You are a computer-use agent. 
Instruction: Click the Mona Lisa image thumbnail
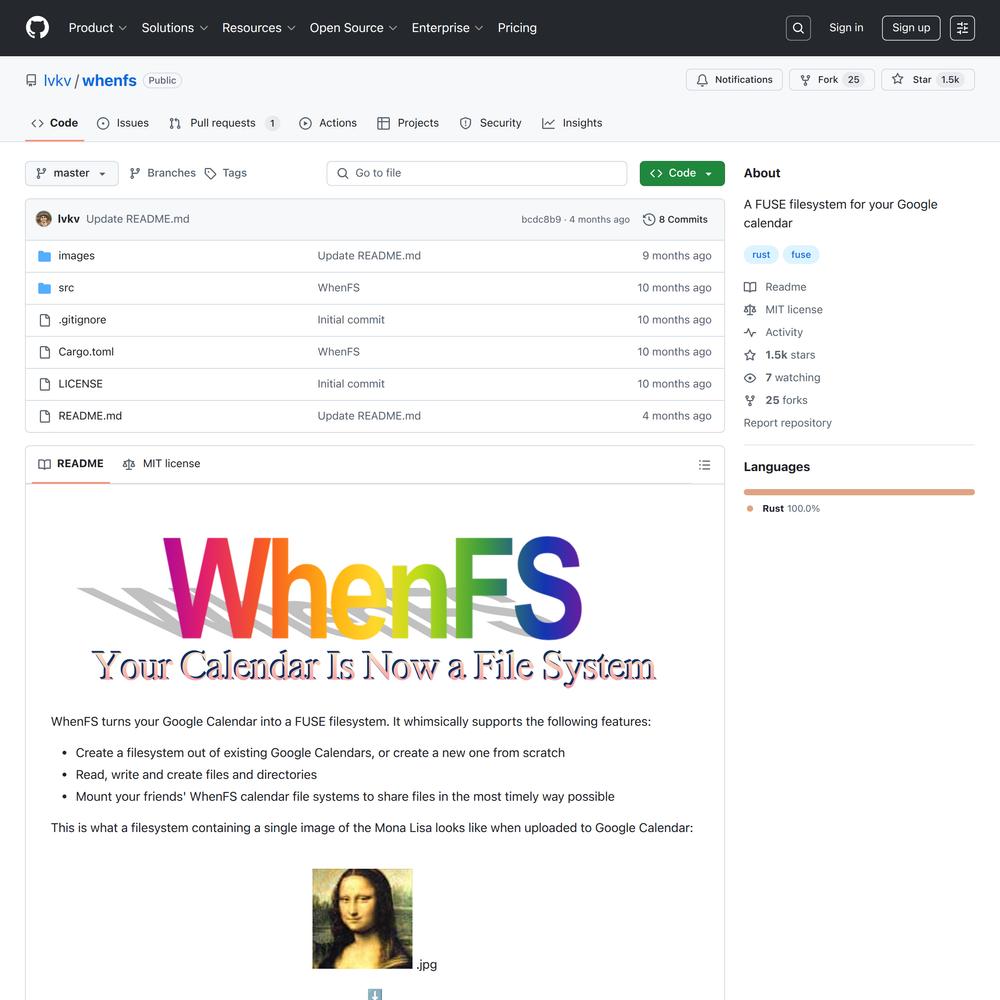pyautogui.click(x=362, y=918)
